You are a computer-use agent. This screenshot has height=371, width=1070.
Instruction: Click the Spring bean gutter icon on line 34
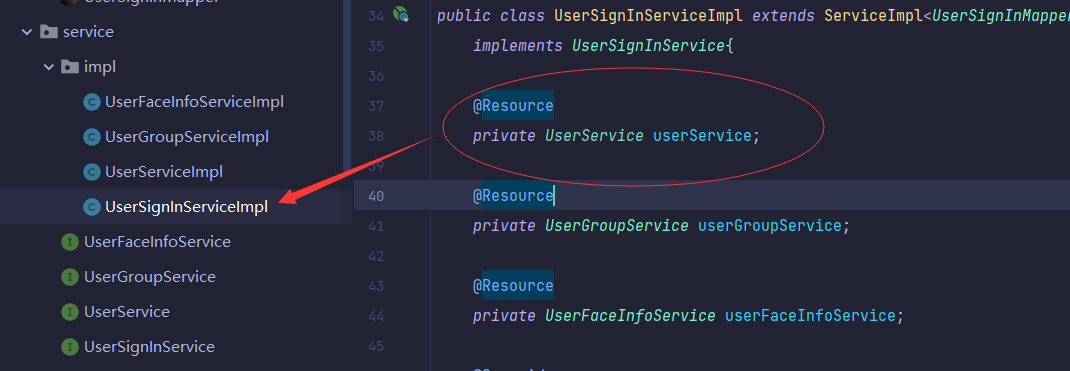[x=401, y=14]
